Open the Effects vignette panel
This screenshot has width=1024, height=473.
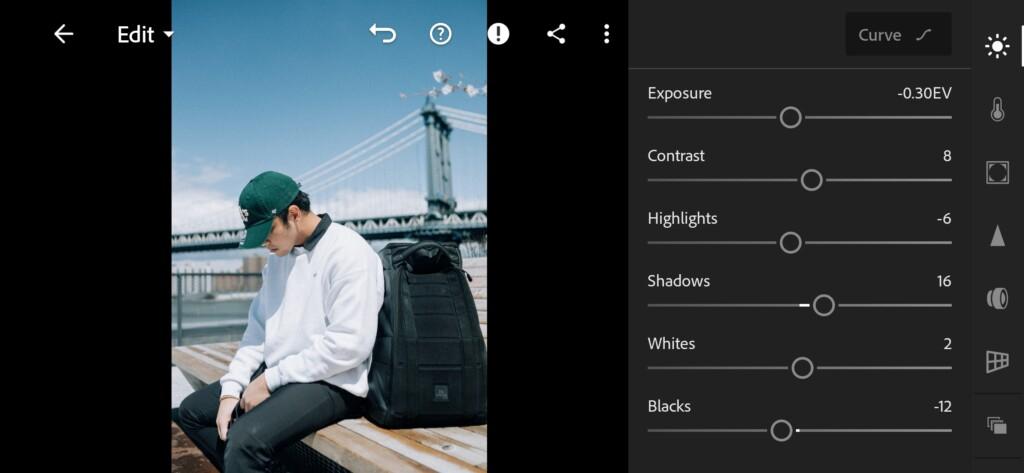pos(997,172)
